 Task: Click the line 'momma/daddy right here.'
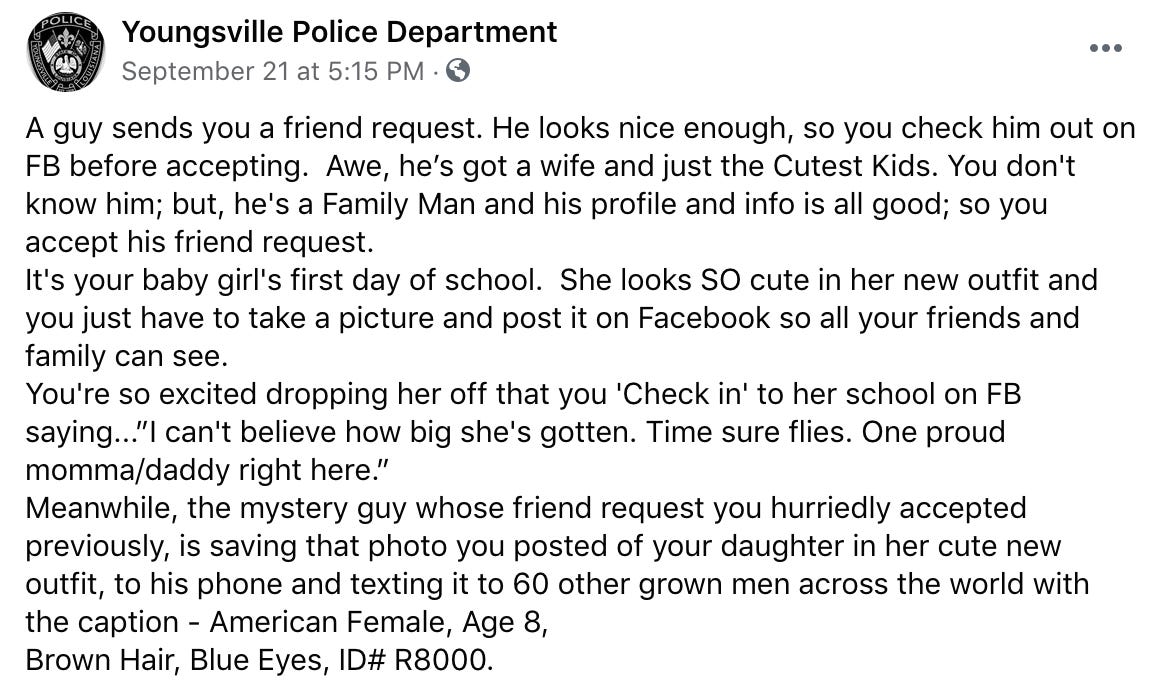click(x=208, y=470)
